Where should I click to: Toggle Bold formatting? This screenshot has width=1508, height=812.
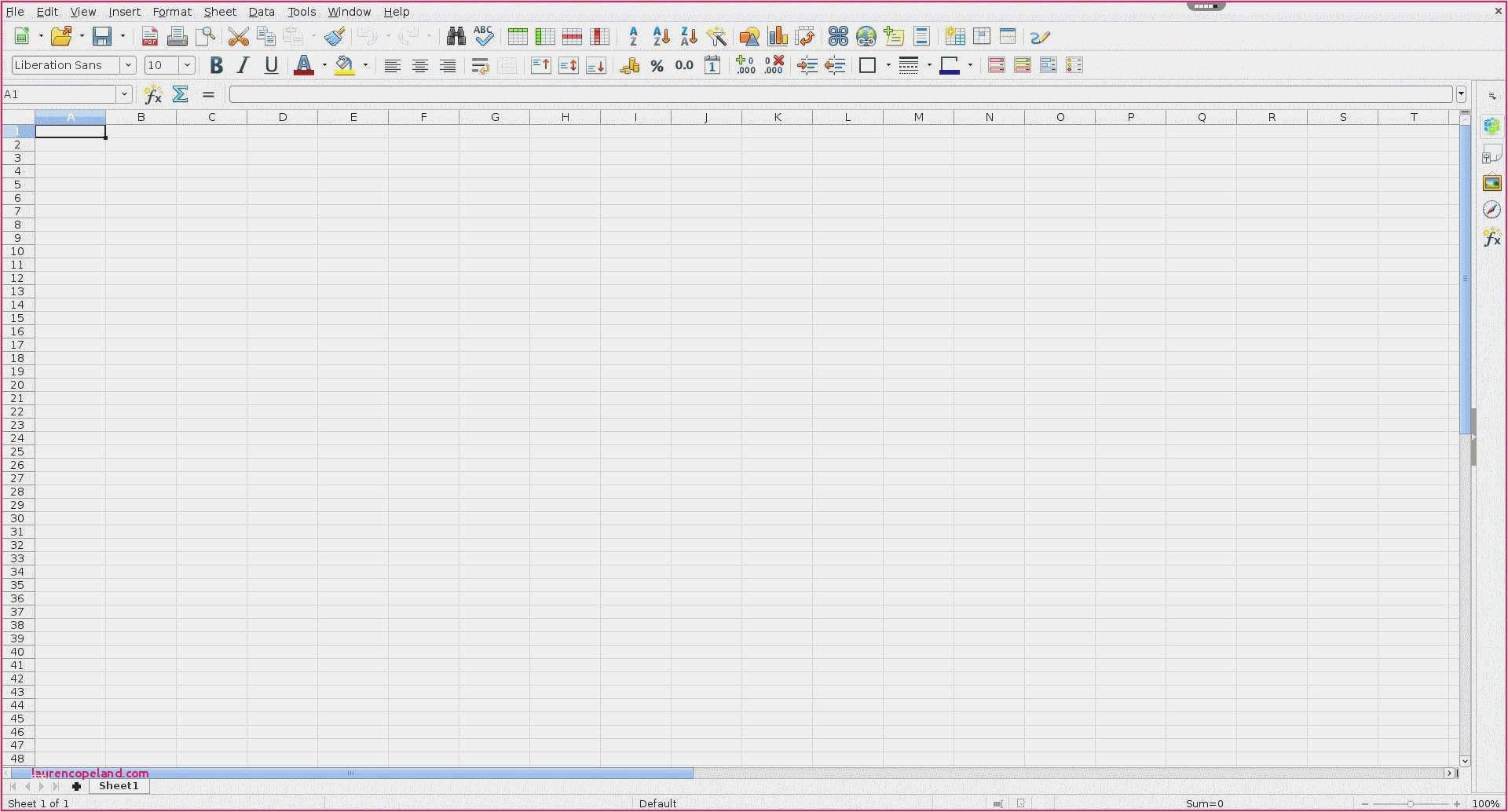(216, 66)
